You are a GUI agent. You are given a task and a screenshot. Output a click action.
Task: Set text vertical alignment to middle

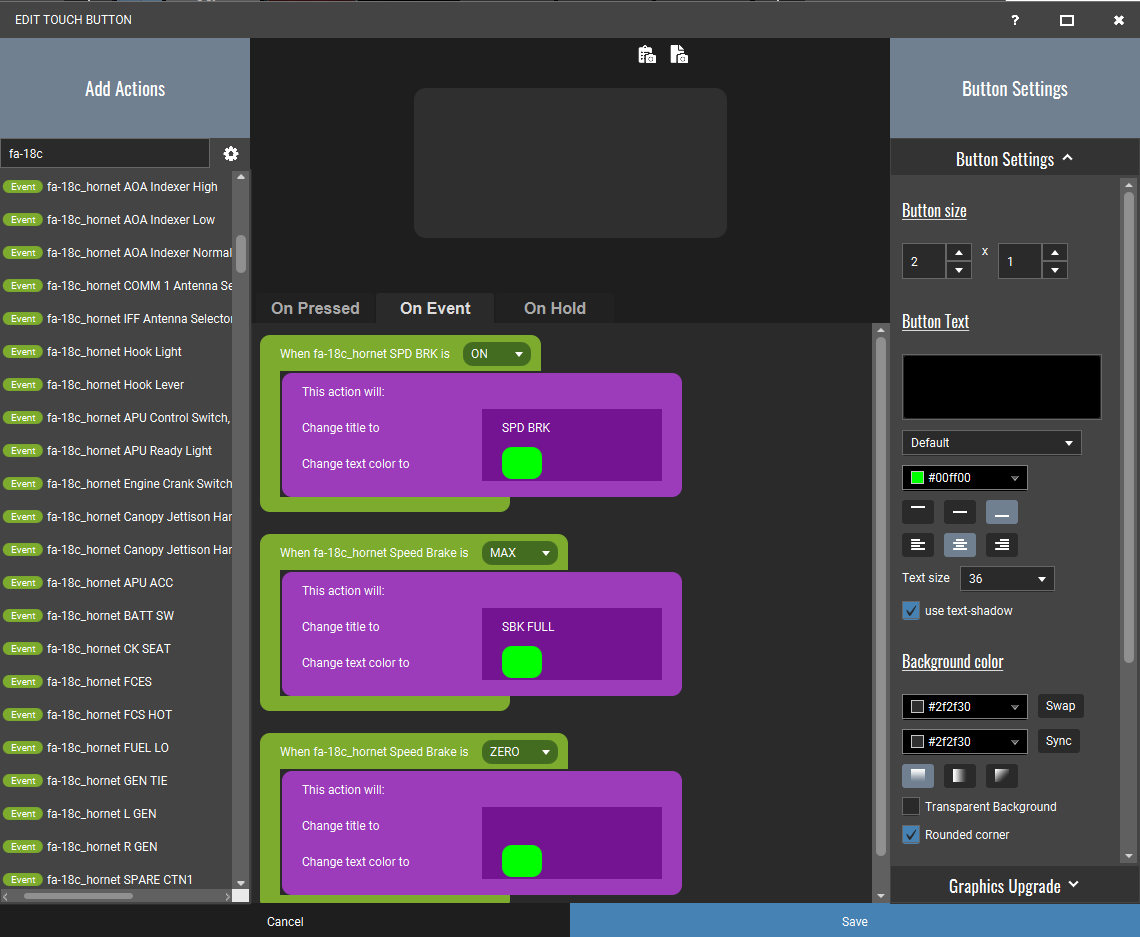(x=960, y=512)
